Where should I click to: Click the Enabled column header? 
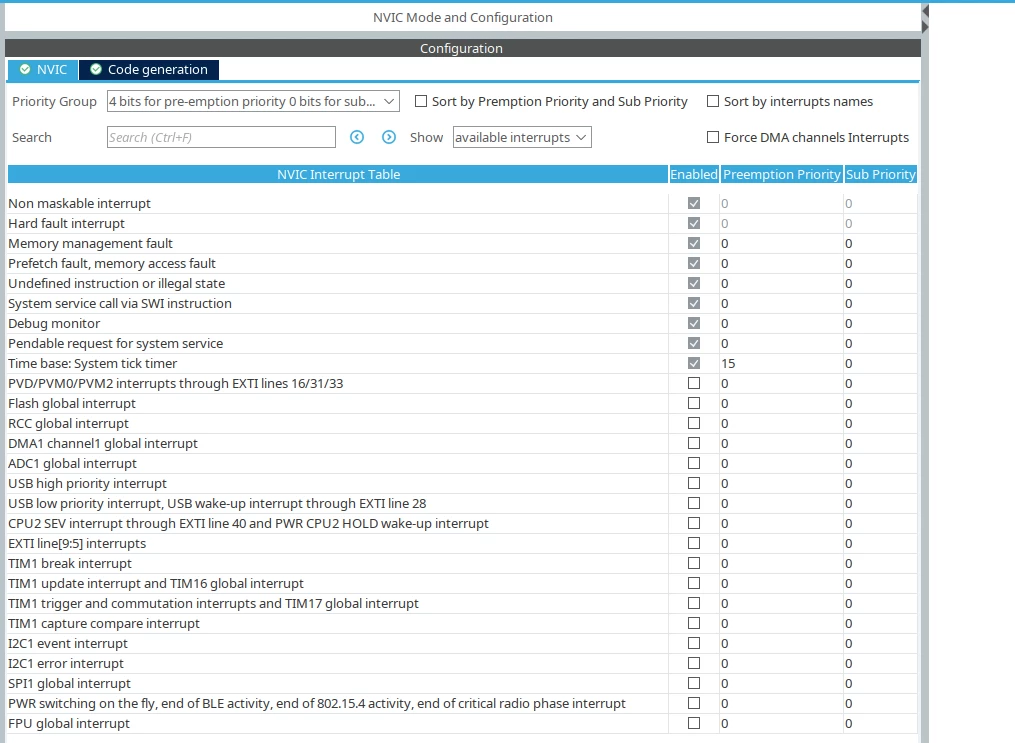pyautogui.click(x=694, y=174)
